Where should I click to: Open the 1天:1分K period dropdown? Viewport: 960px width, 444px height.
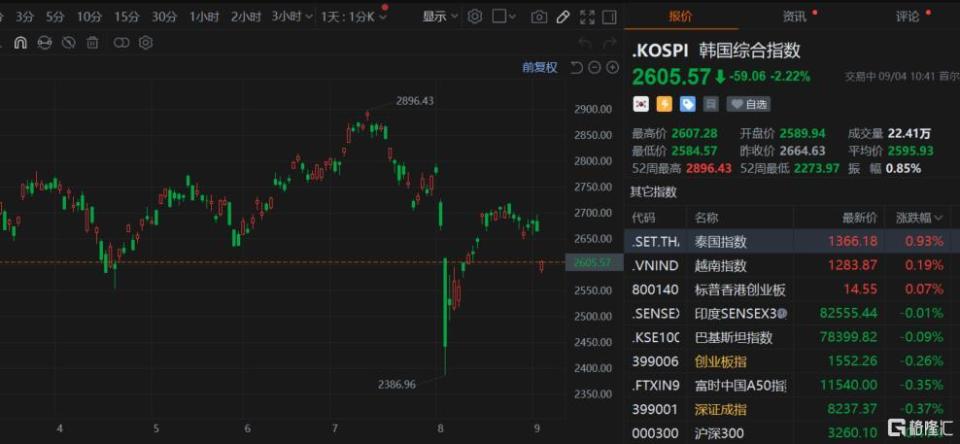point(354,17)
